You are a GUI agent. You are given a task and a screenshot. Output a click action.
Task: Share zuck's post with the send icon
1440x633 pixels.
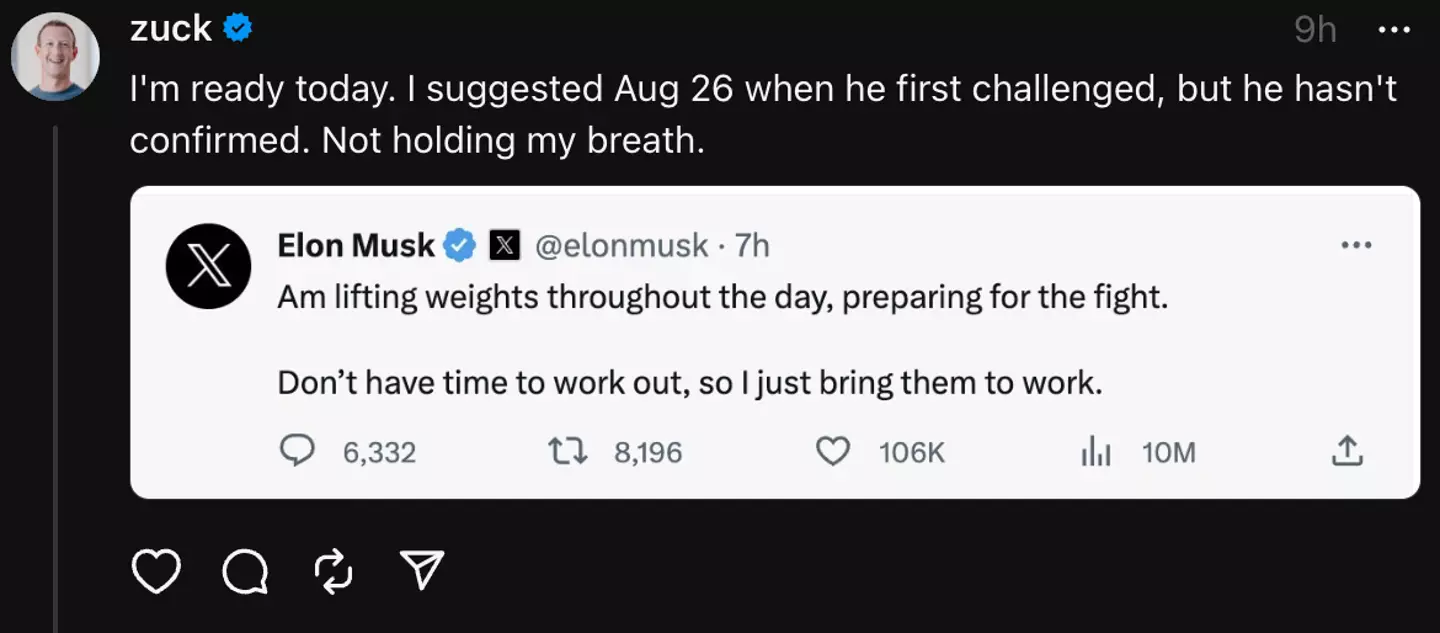tap(421, 571)
